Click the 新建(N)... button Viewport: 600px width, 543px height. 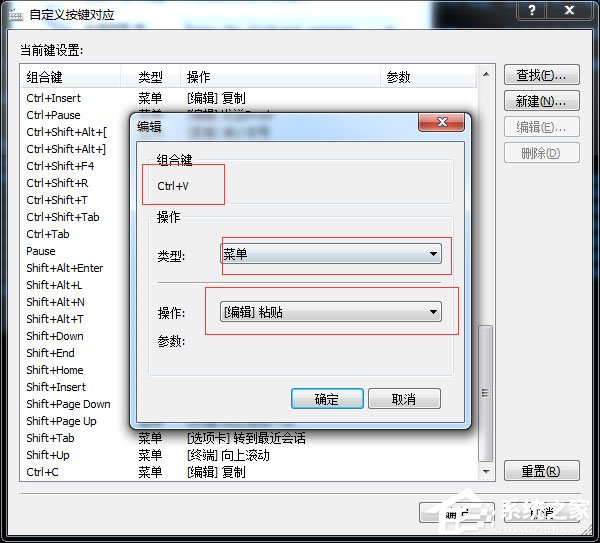[541, 101]
